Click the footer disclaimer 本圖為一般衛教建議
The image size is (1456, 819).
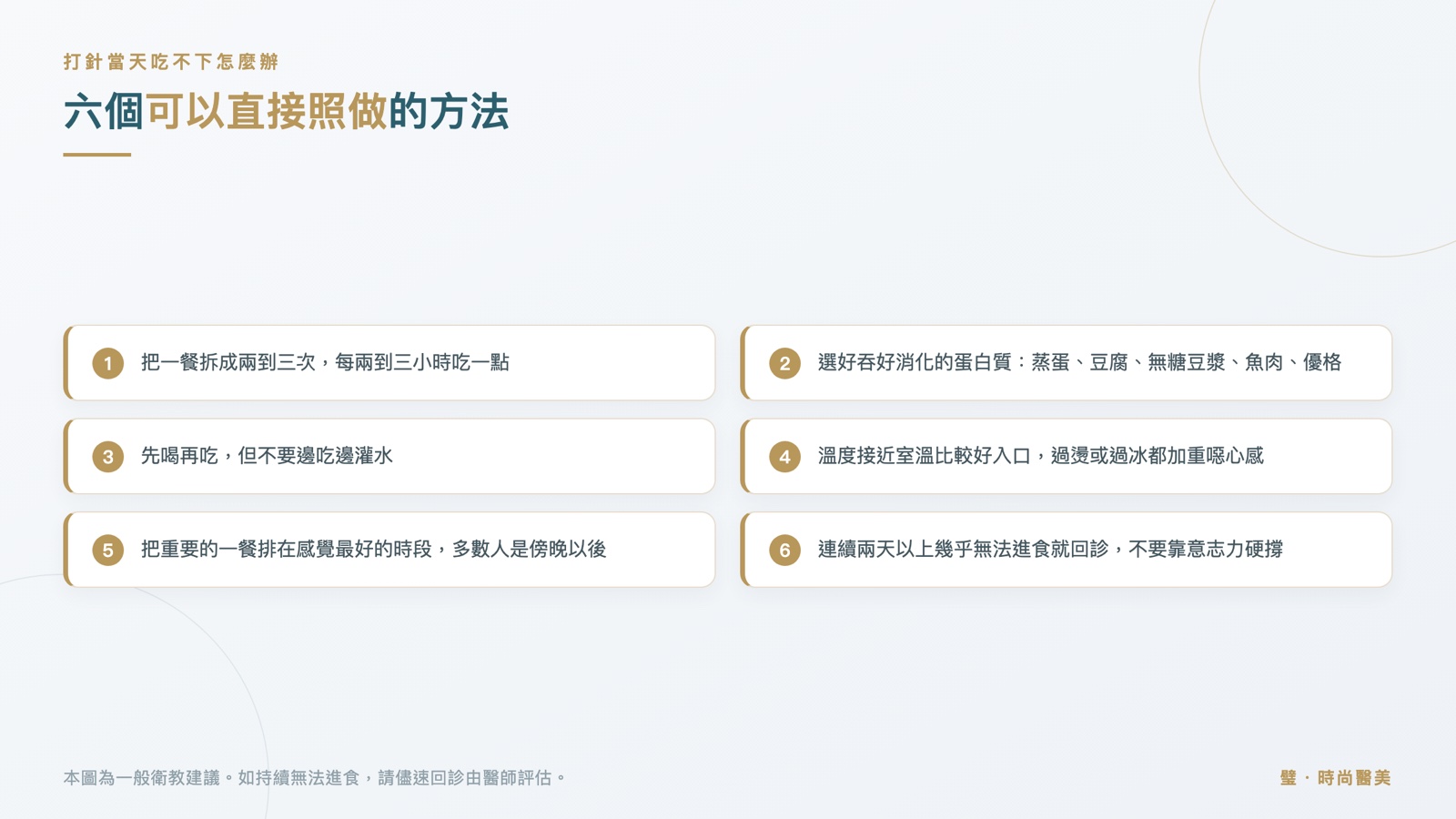pyautogui.click(x=314, y=778)
